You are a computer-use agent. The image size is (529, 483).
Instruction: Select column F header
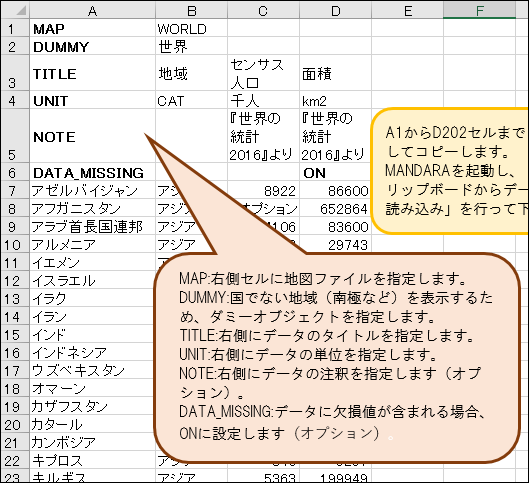(x=479, y=11)
